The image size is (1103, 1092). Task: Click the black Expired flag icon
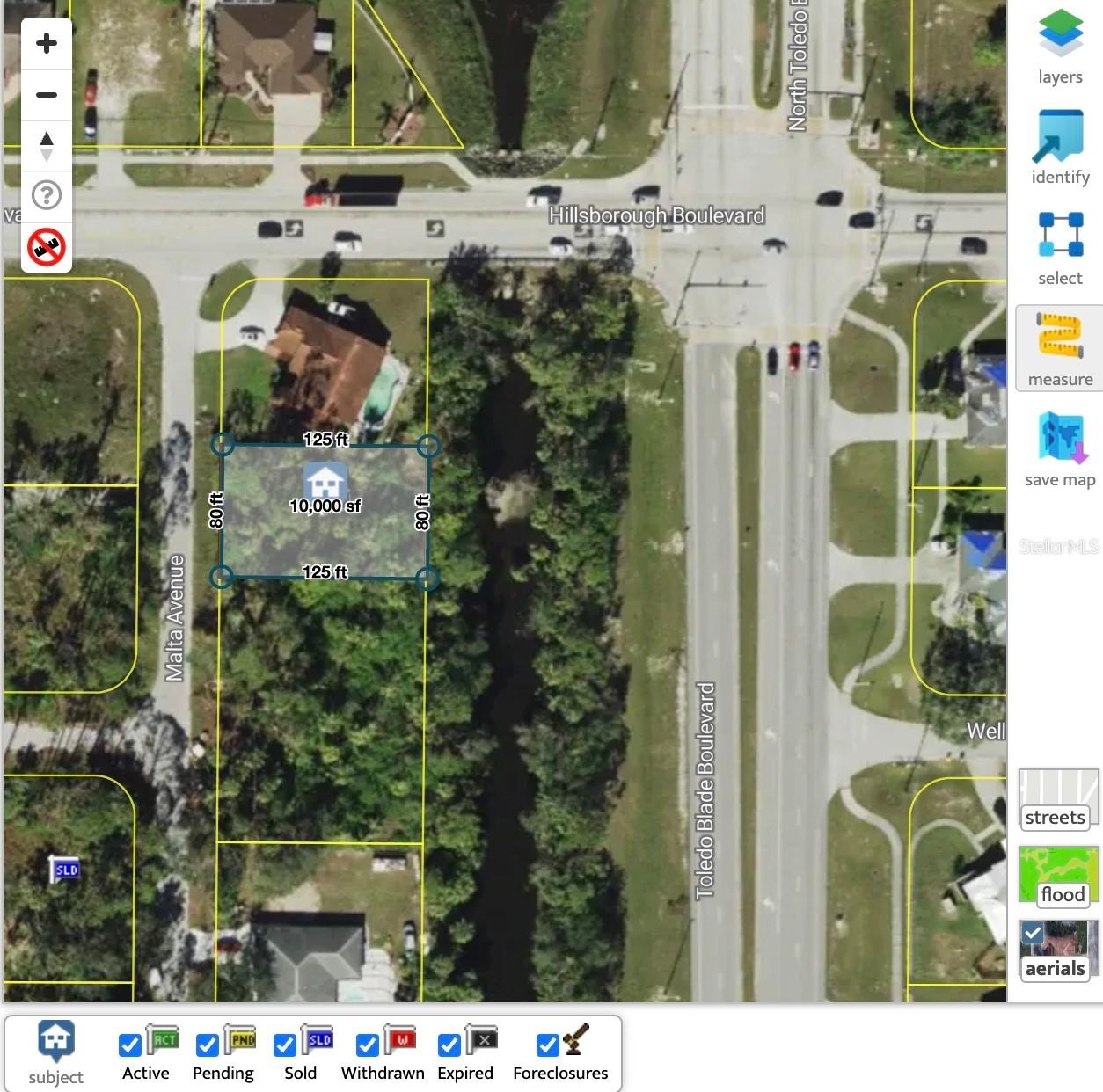click(x=481, y=1039)
